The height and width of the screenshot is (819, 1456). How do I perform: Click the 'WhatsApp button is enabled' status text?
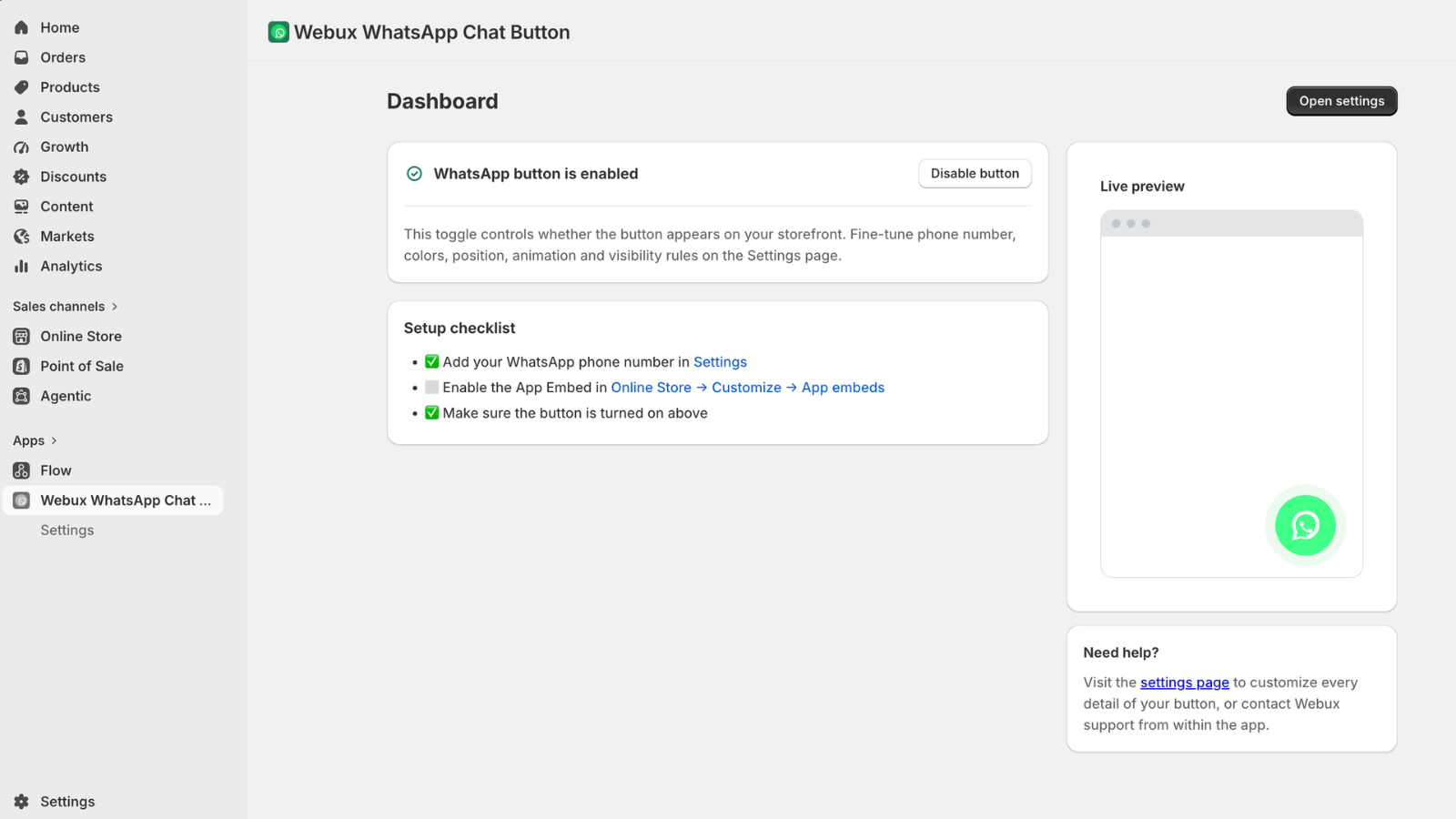click(536, 174)
